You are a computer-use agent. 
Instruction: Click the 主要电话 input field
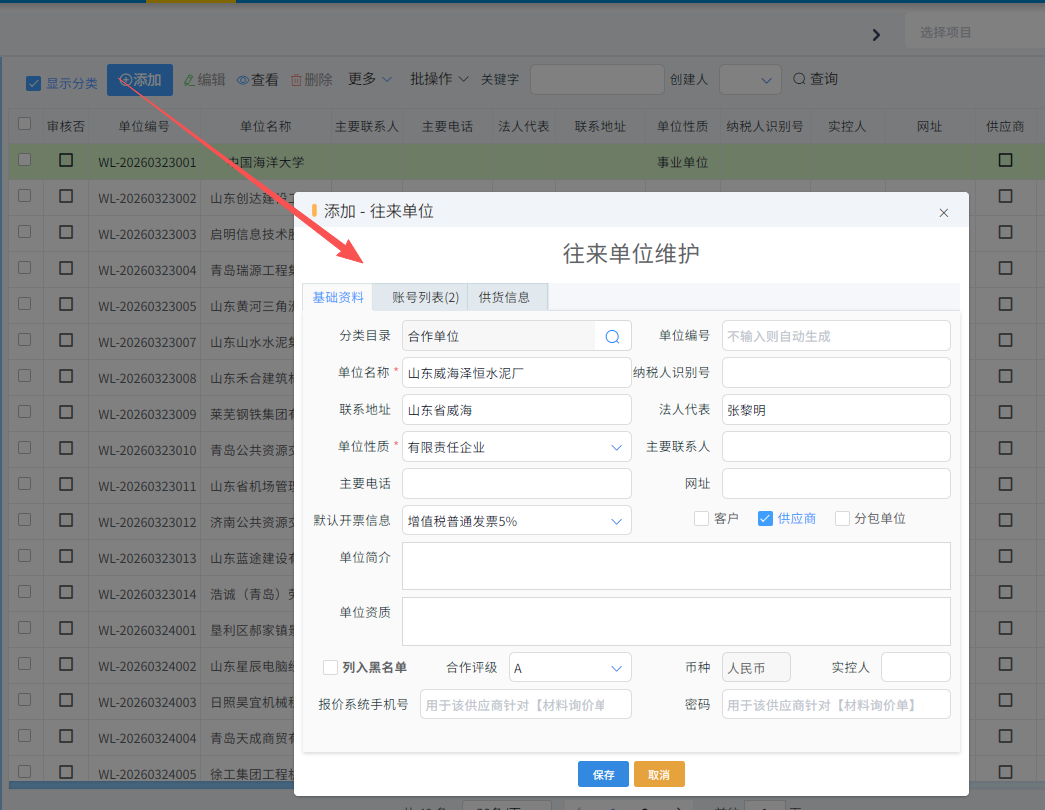pyautogui.click(x=517, y=484)
